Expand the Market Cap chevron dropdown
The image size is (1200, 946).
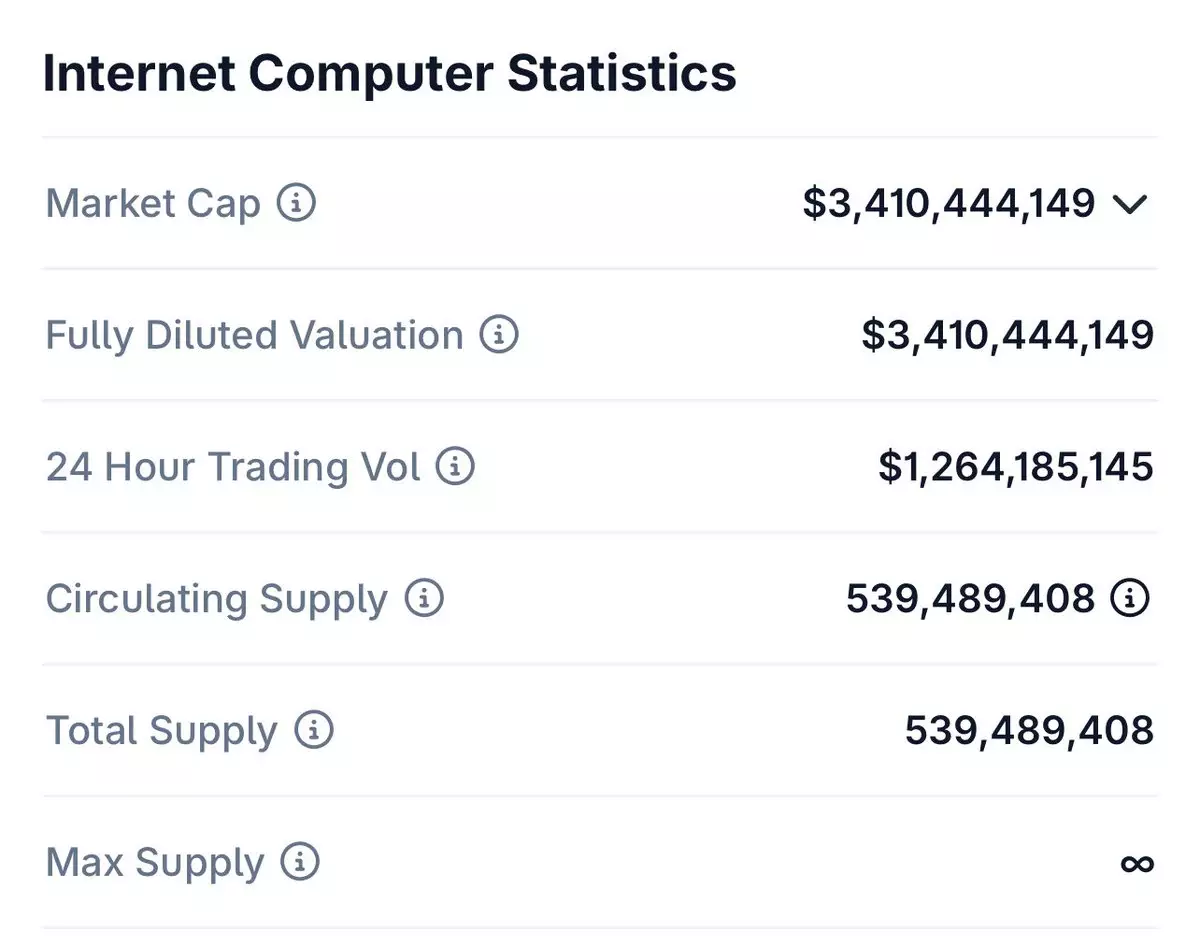(x=1129, y=205)
